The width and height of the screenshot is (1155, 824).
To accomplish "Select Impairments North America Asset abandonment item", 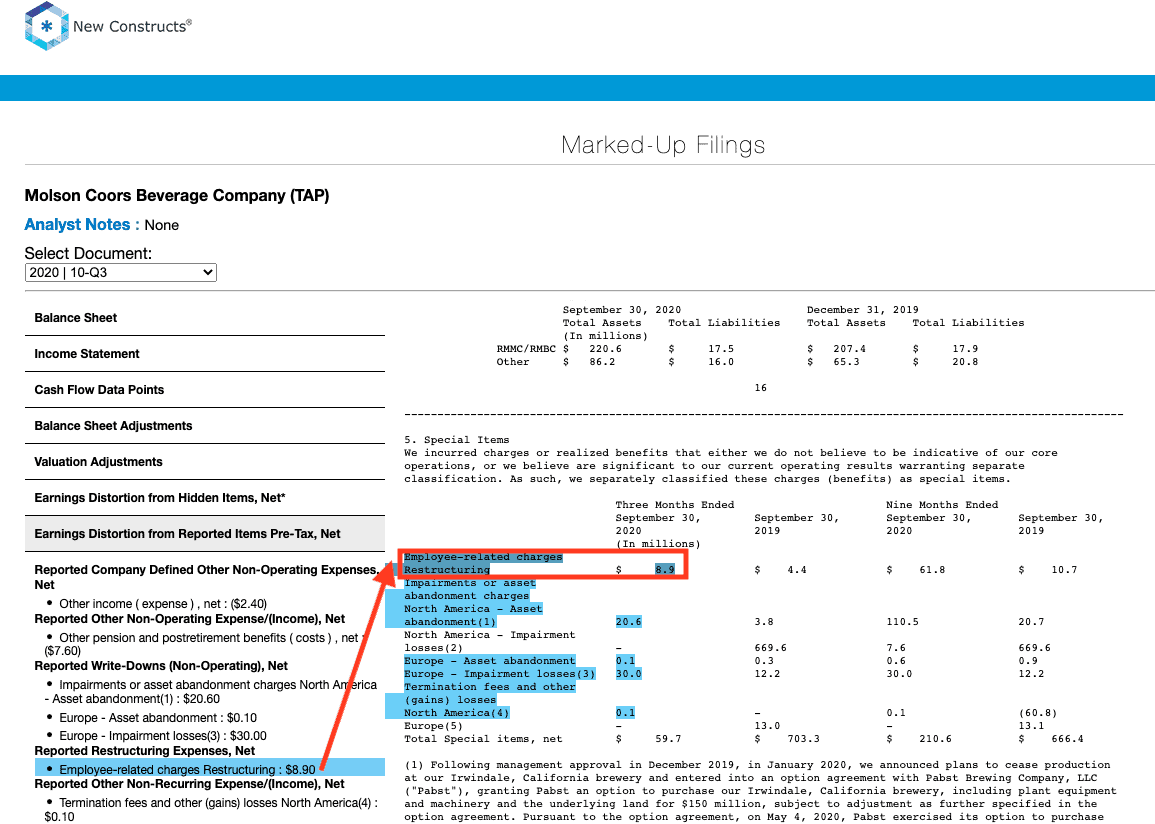I will [211, 692].
